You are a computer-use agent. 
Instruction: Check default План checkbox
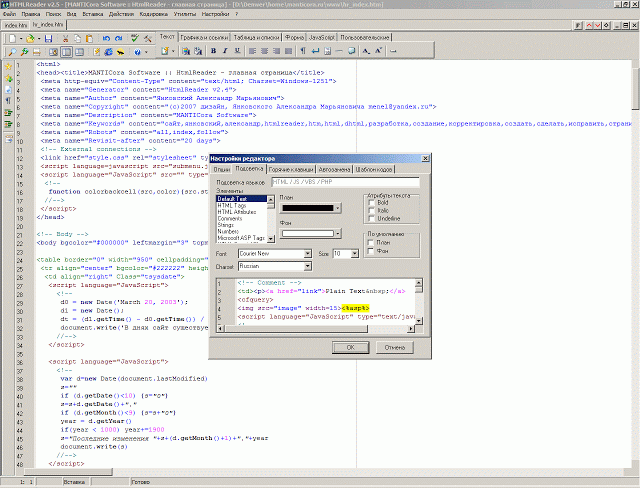[x=371, y=243]
